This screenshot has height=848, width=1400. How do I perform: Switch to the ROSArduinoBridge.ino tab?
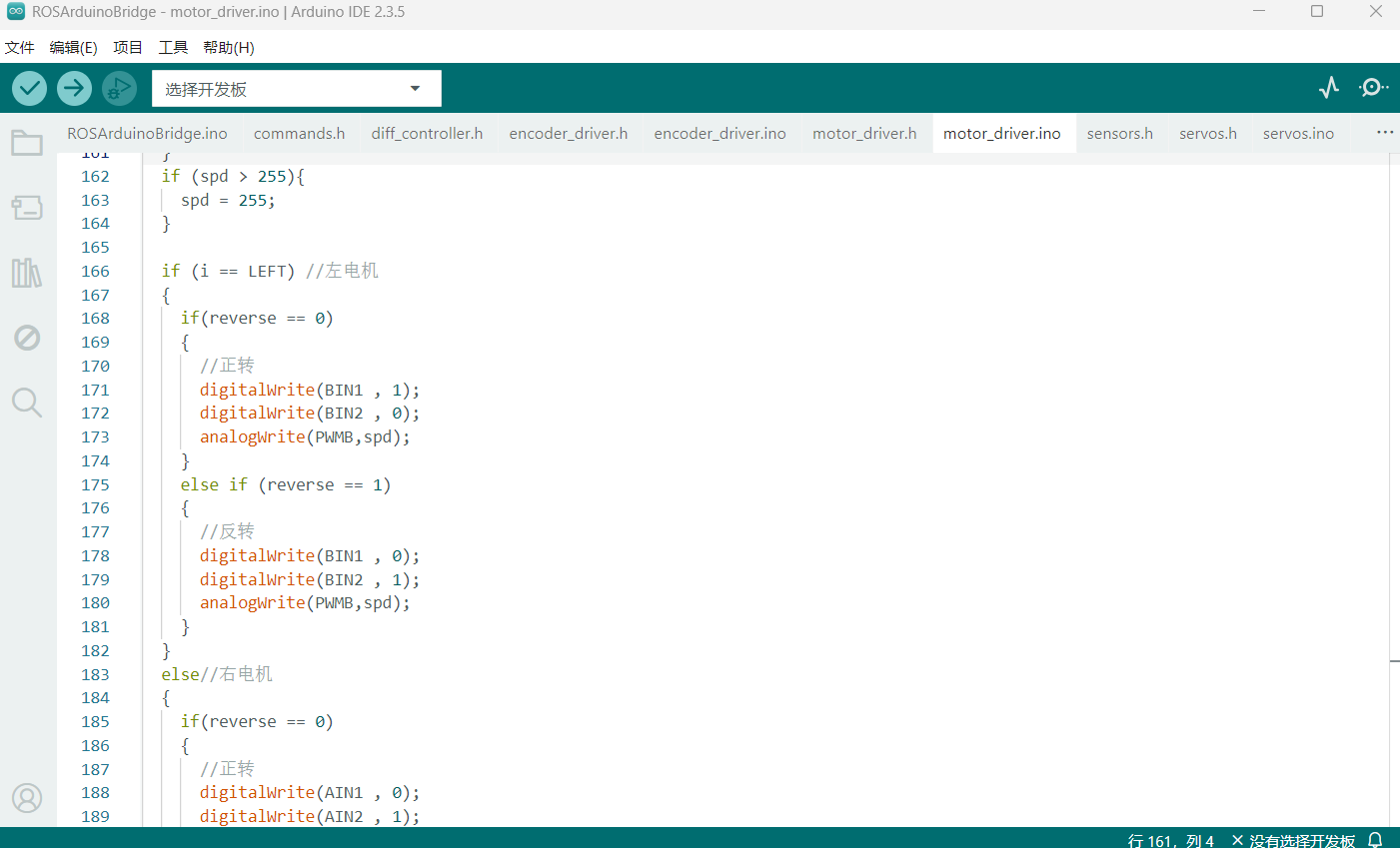147,134
